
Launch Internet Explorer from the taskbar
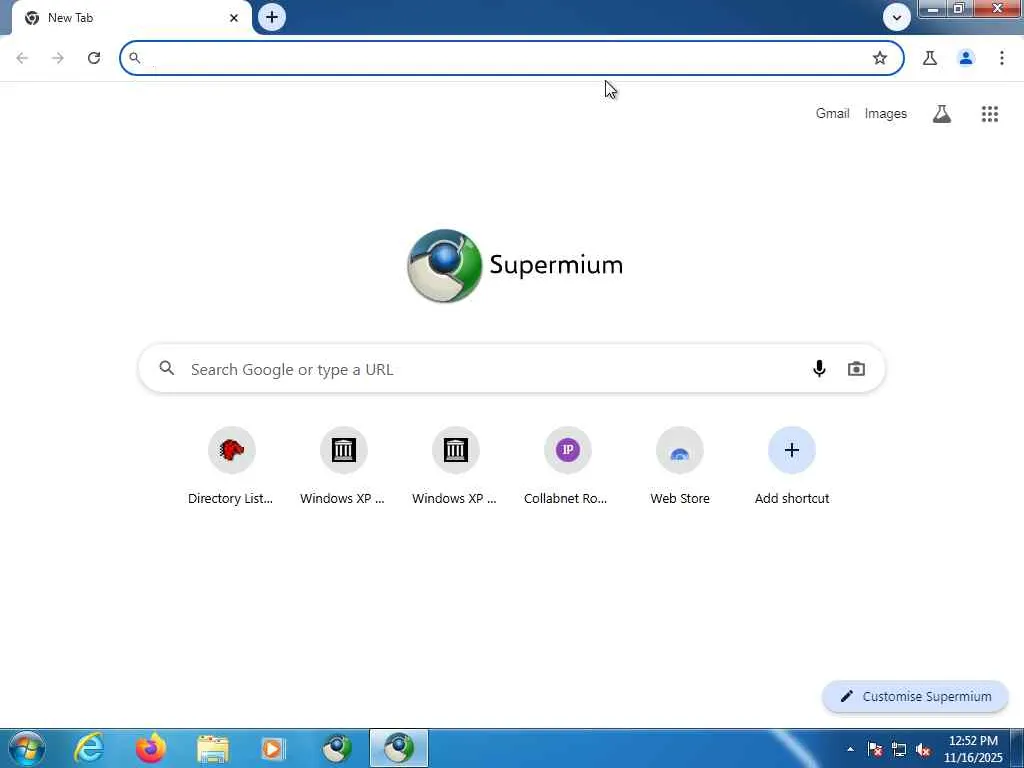coord(88,748)
